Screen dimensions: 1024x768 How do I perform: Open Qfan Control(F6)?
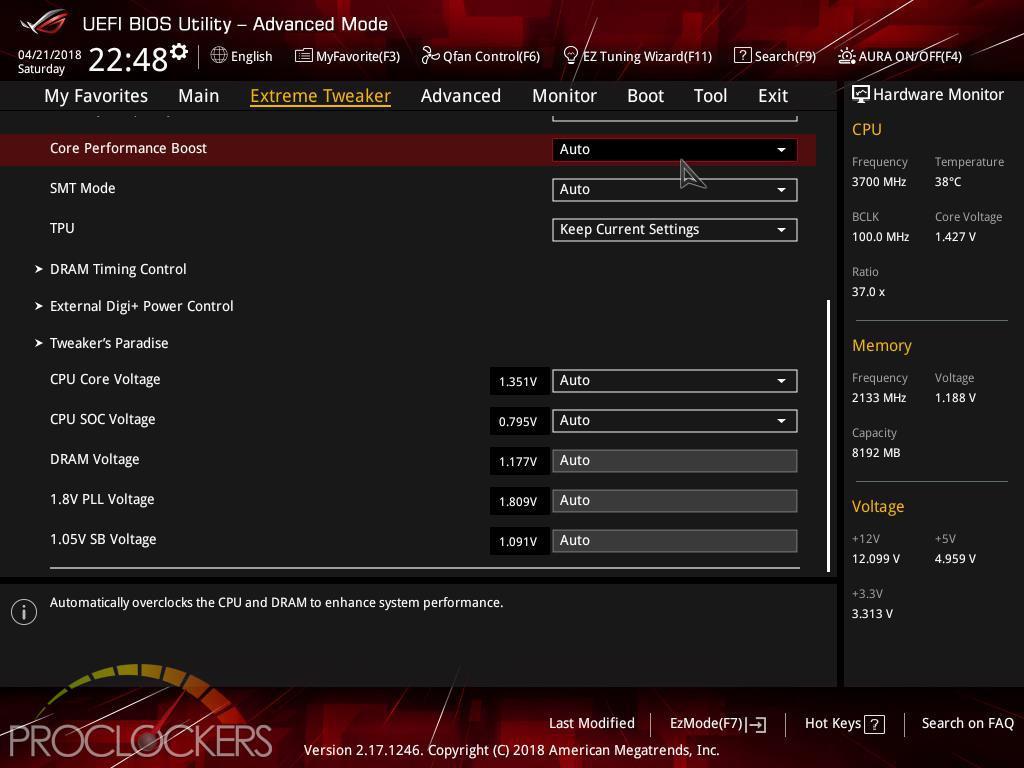481,56
